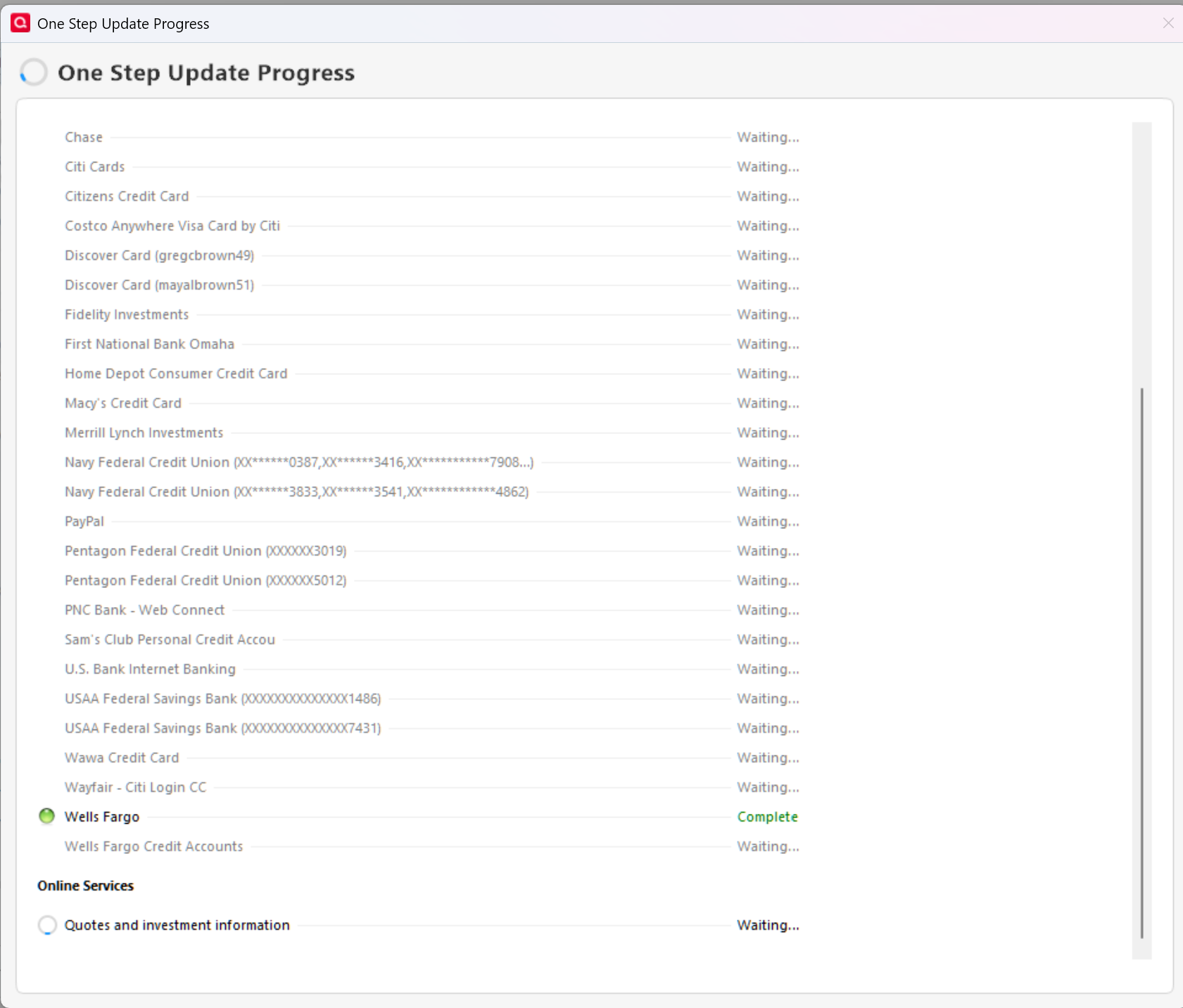This screenshot has height=1008, width=1183.
Task: Click Discover Card (mayalbrown51)
Action: pyautogui.click(x=160, y=285)
